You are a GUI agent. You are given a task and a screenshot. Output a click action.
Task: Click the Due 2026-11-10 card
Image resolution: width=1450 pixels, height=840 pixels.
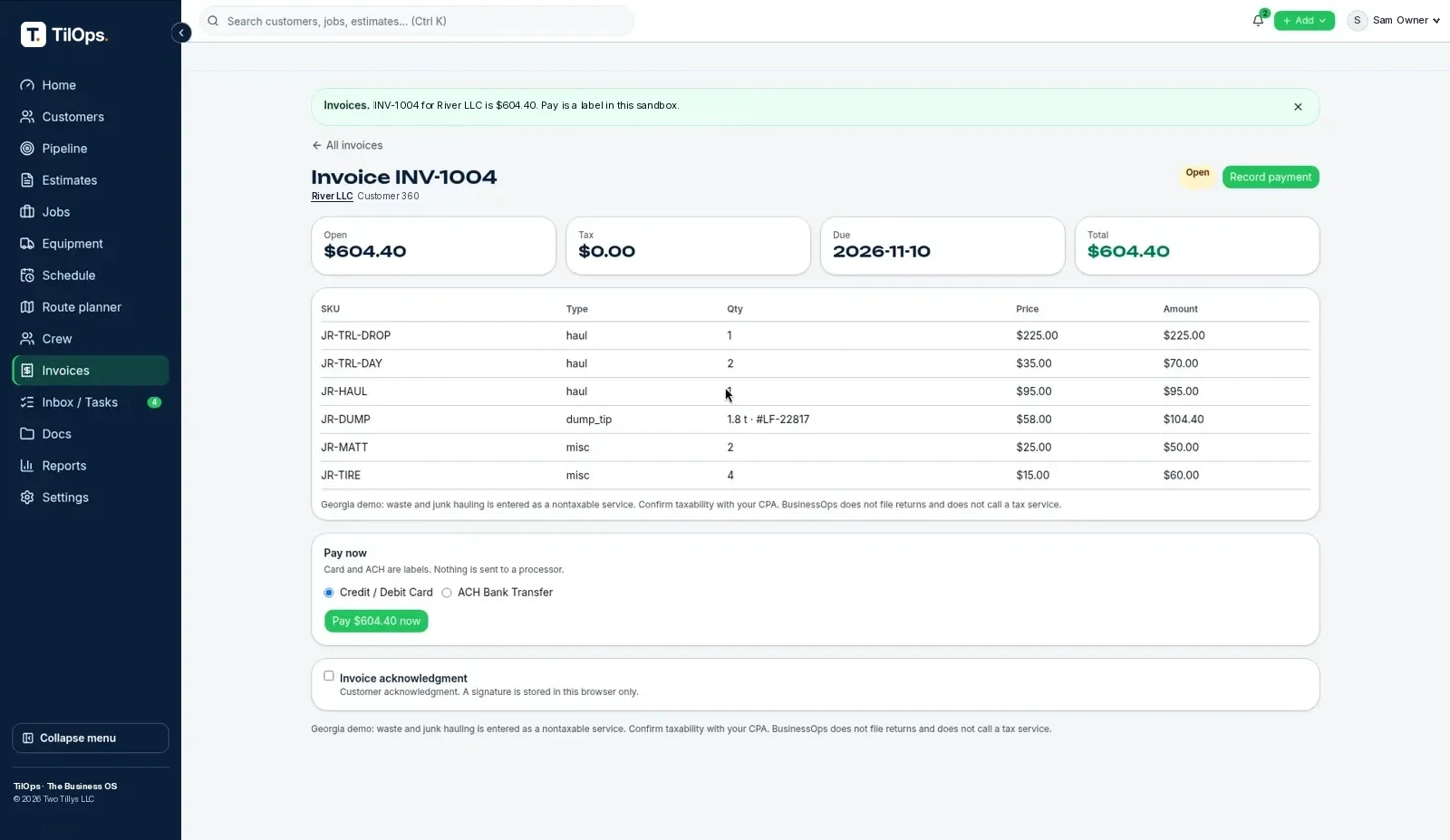point(942,246)
